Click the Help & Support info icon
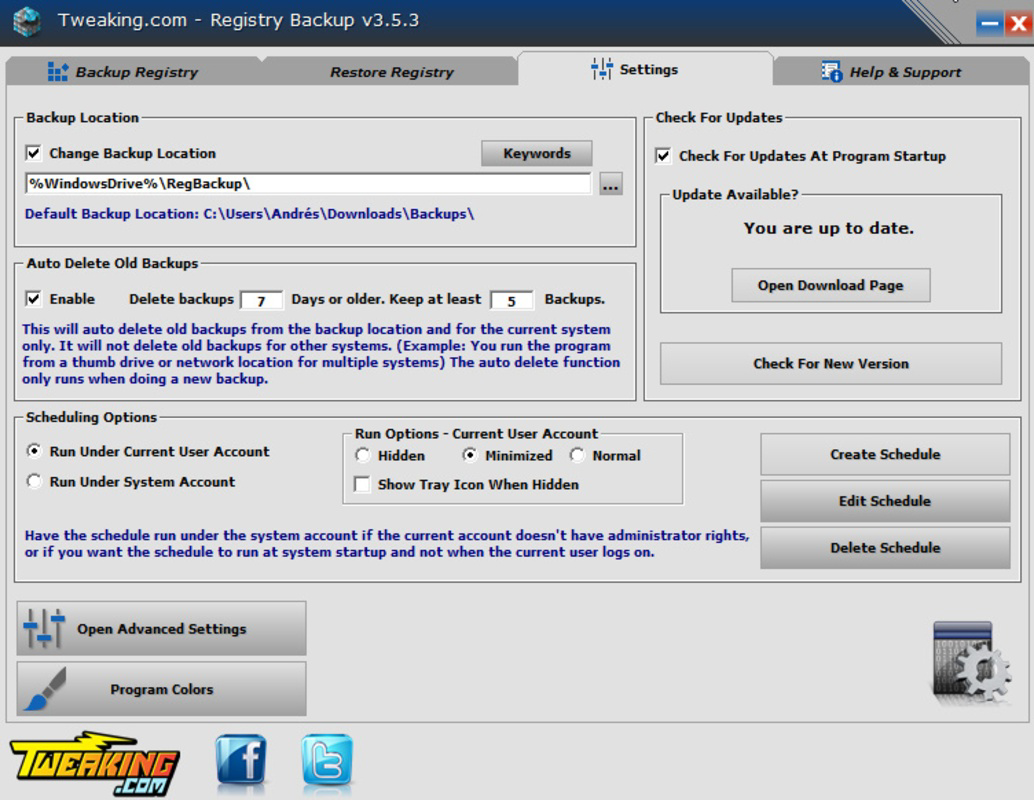1034x800 pixels. tap(832, 71)
